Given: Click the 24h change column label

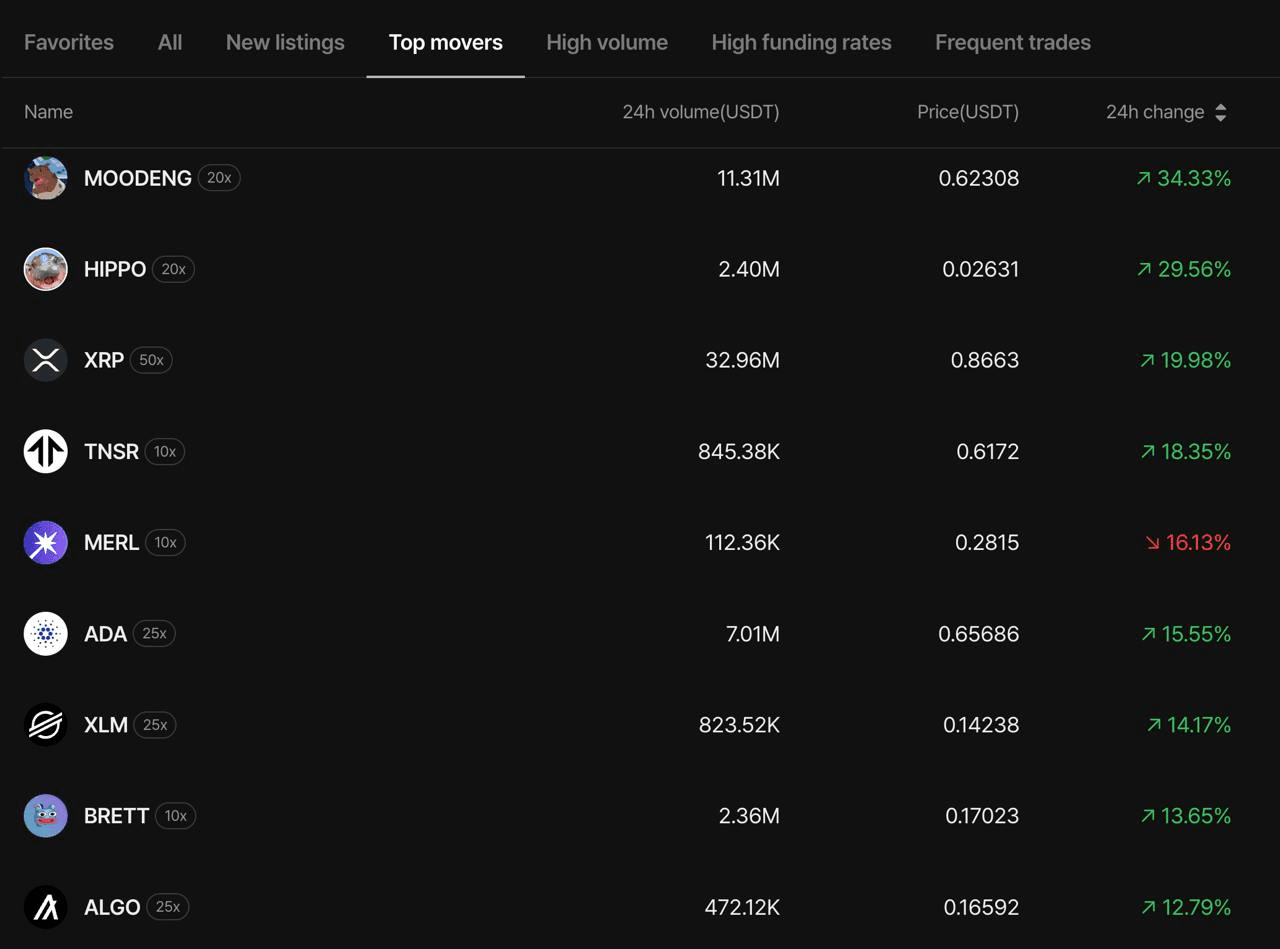Looking at the screenshot, I should click(1155, 112).
